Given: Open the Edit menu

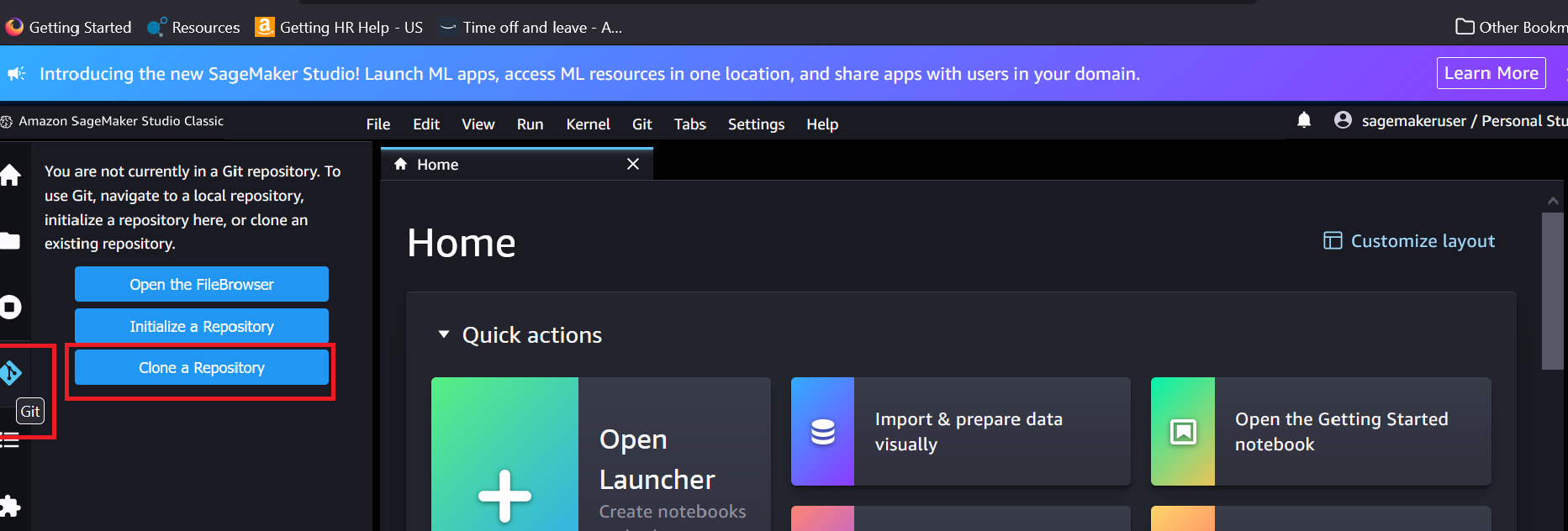Looking at the screenshot, I should [426, 124].
